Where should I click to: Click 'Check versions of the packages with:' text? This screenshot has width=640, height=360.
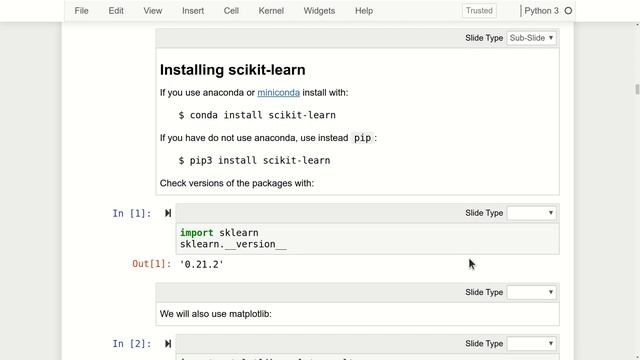237,183
